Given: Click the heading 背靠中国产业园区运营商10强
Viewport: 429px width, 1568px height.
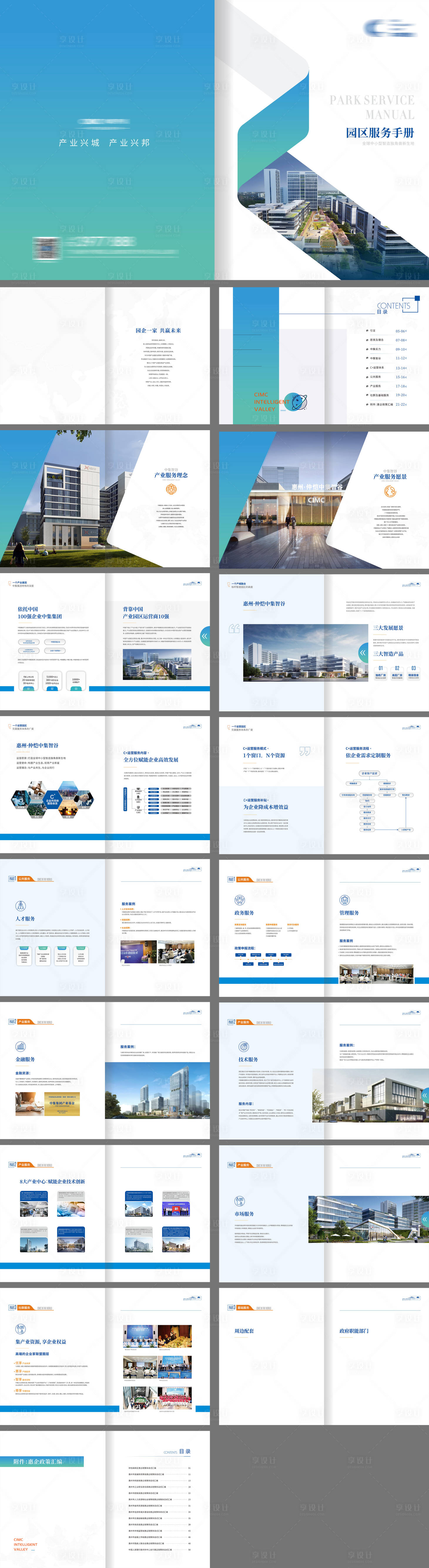Looking at the screenshot, I should click(x=146, y=612).
